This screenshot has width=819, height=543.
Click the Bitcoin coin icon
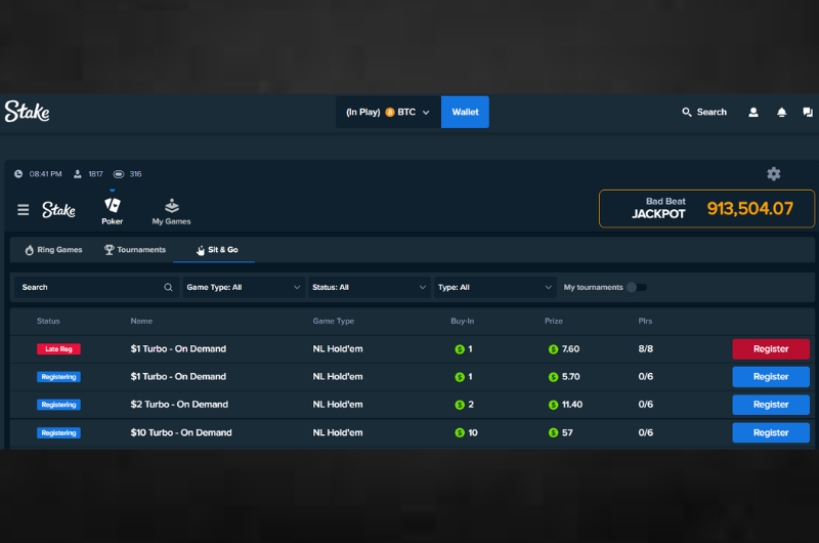click(390, 112)
